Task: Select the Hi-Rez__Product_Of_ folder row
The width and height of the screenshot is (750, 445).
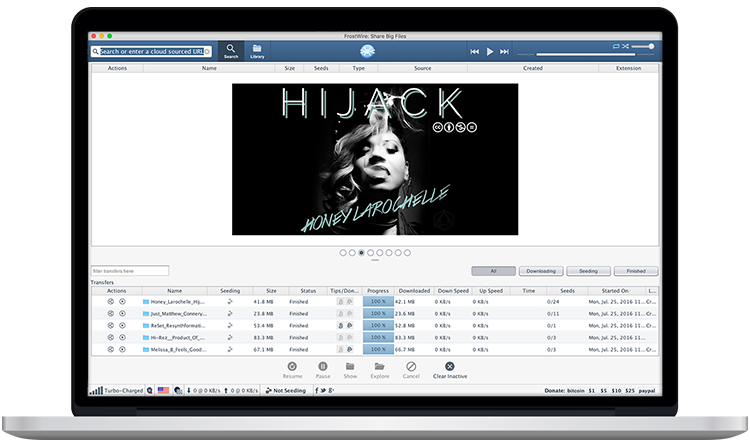Action: (x=375, y=337)
